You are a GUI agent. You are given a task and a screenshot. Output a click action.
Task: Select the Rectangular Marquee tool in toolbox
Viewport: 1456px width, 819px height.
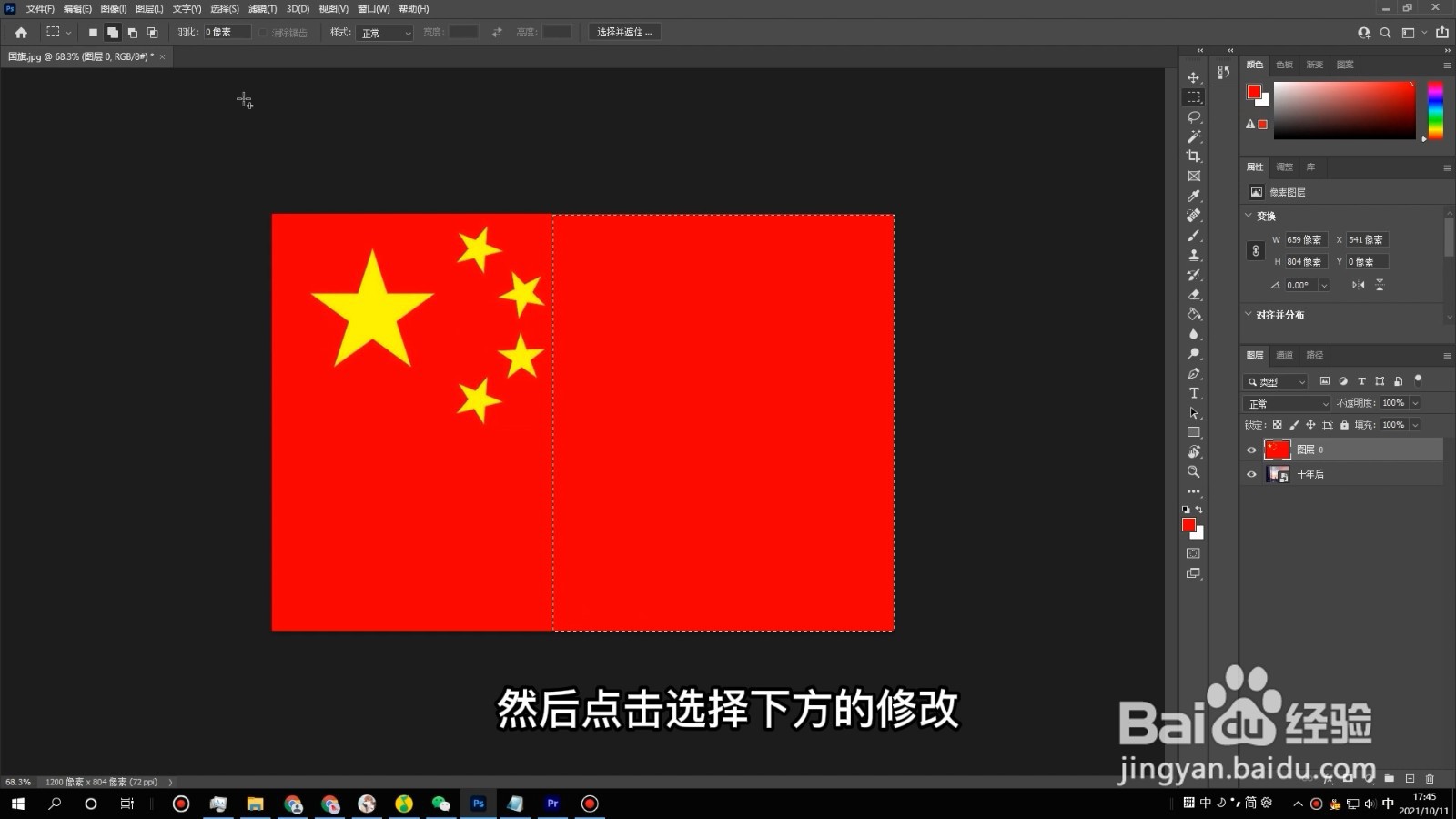(x=1193, y=97)
